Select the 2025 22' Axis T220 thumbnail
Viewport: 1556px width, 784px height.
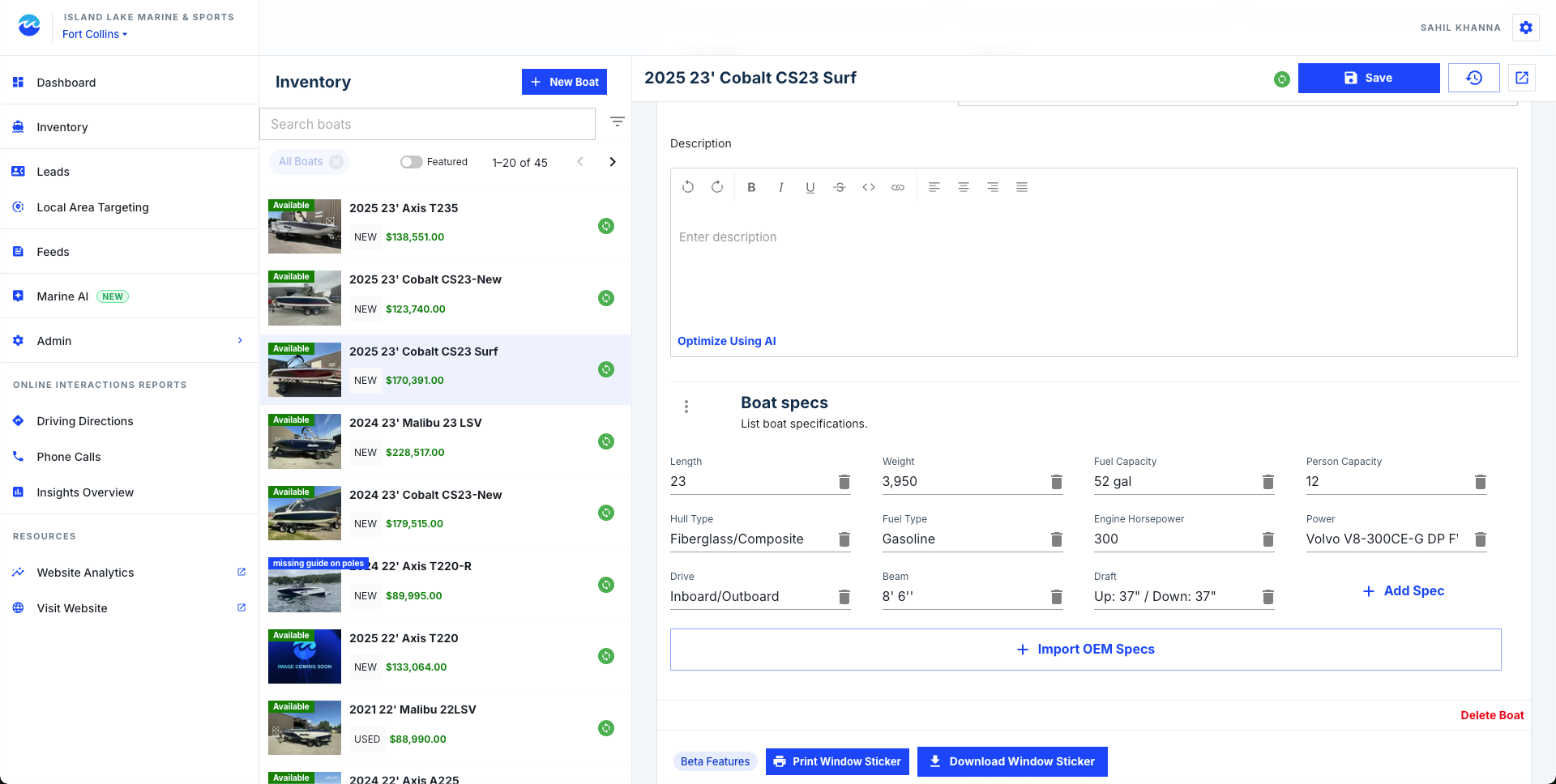pos(305,657)
